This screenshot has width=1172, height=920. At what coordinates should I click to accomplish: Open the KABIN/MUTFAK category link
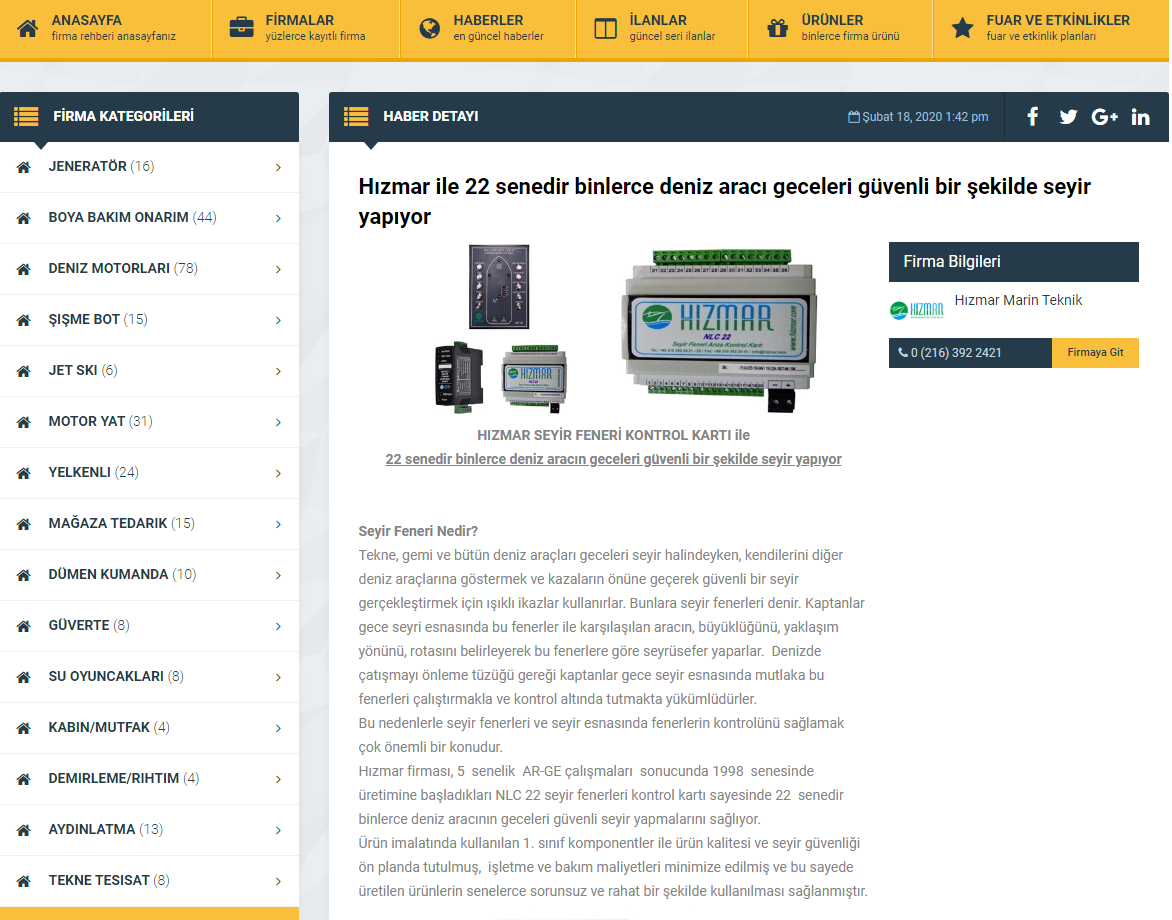[x=149, y=728]
